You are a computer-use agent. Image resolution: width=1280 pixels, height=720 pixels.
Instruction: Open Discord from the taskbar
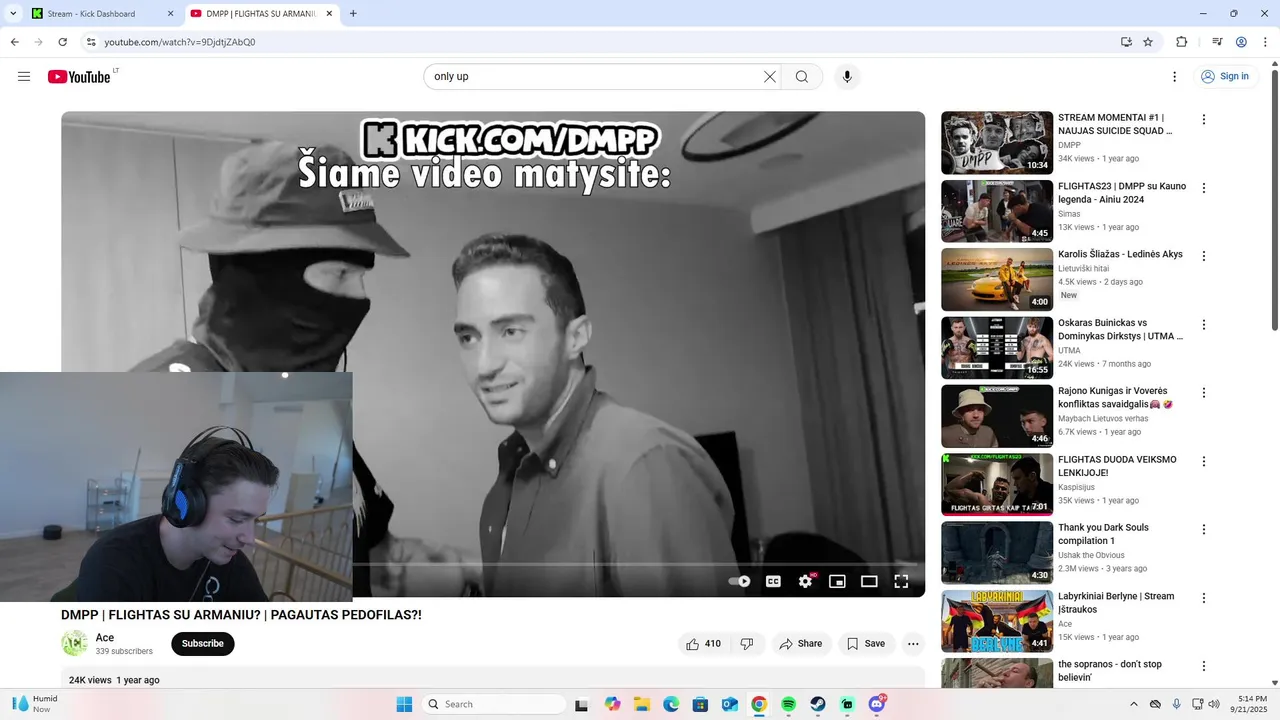pos(877,704)
